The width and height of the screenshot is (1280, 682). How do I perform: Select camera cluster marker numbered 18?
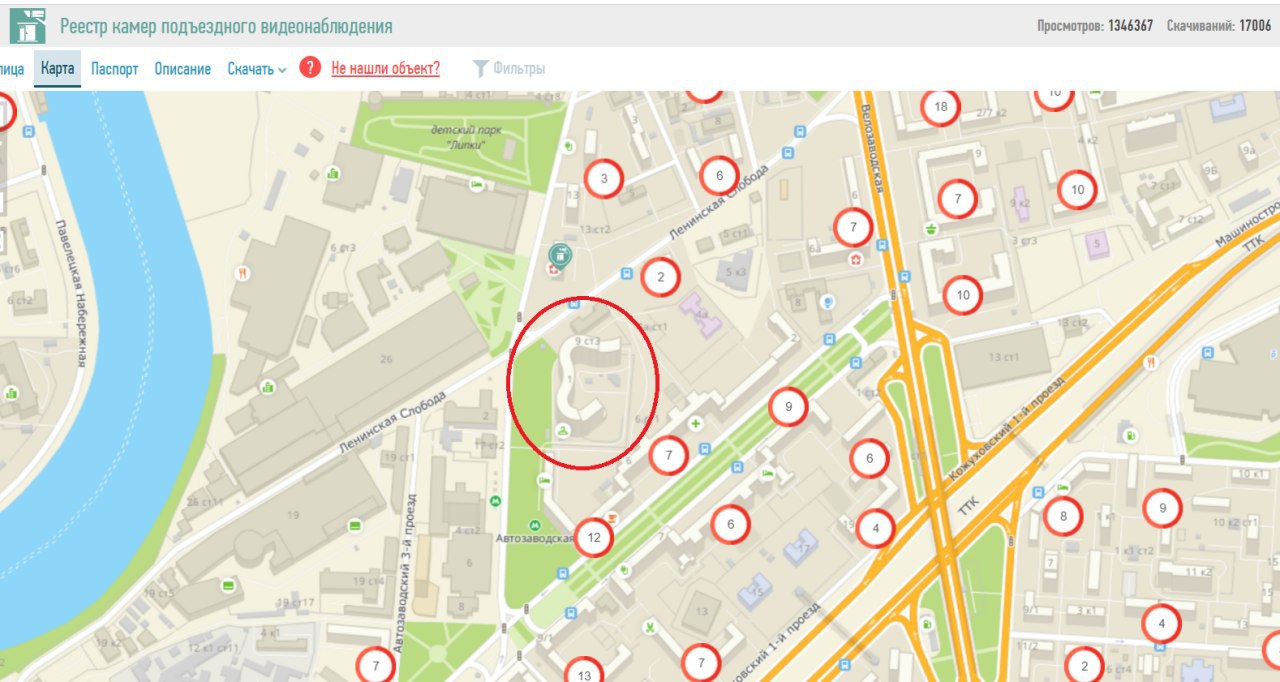[940, 107]
